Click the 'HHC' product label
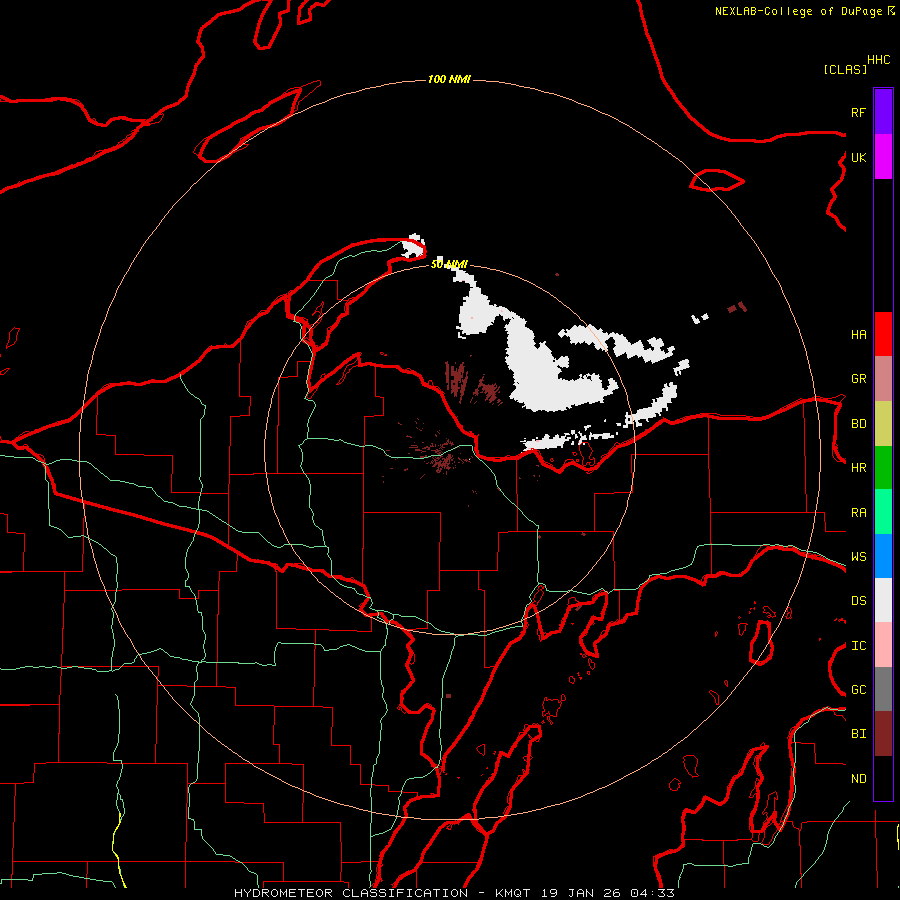 pos(879,60)
